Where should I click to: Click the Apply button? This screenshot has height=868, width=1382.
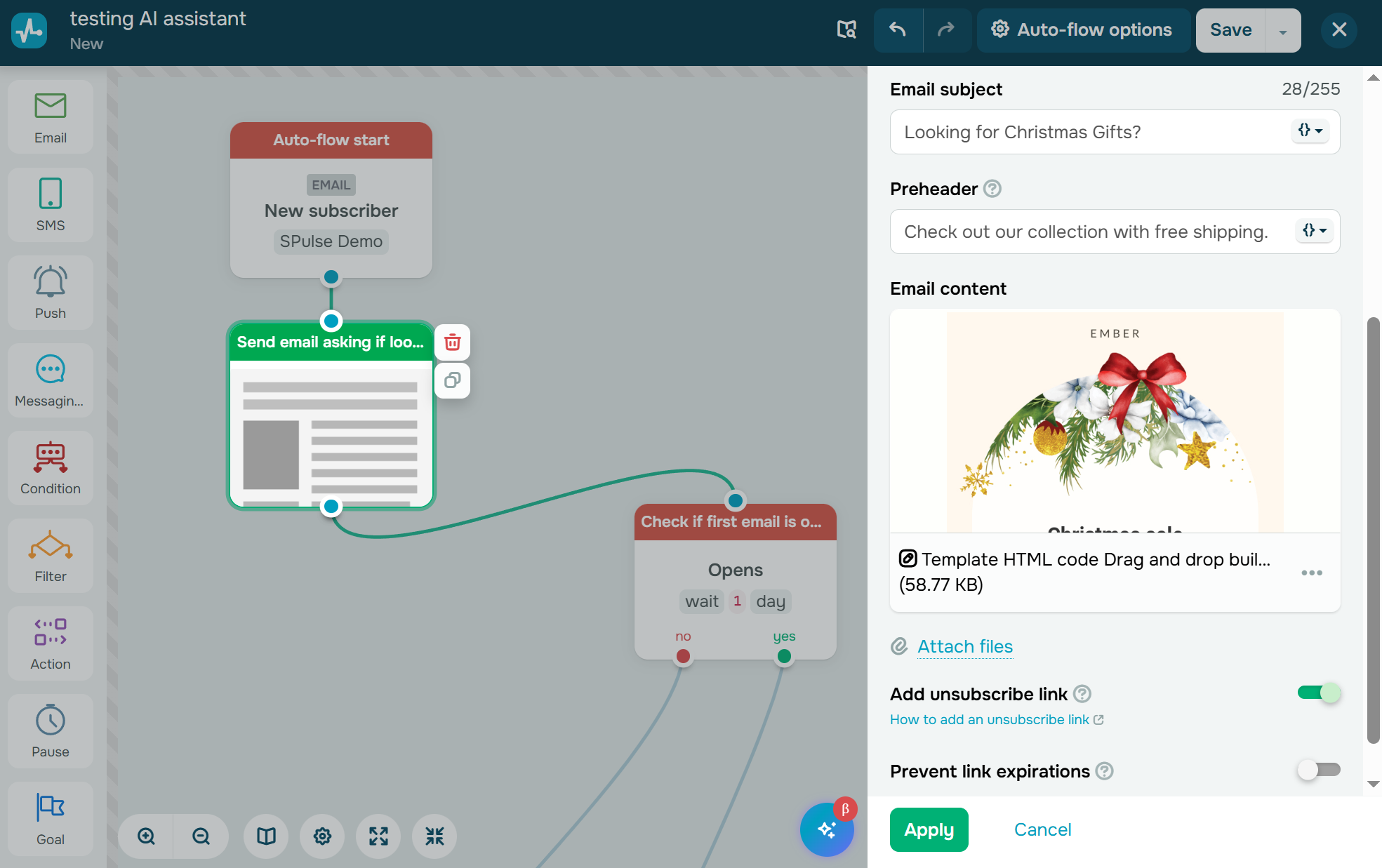point(929,829)
